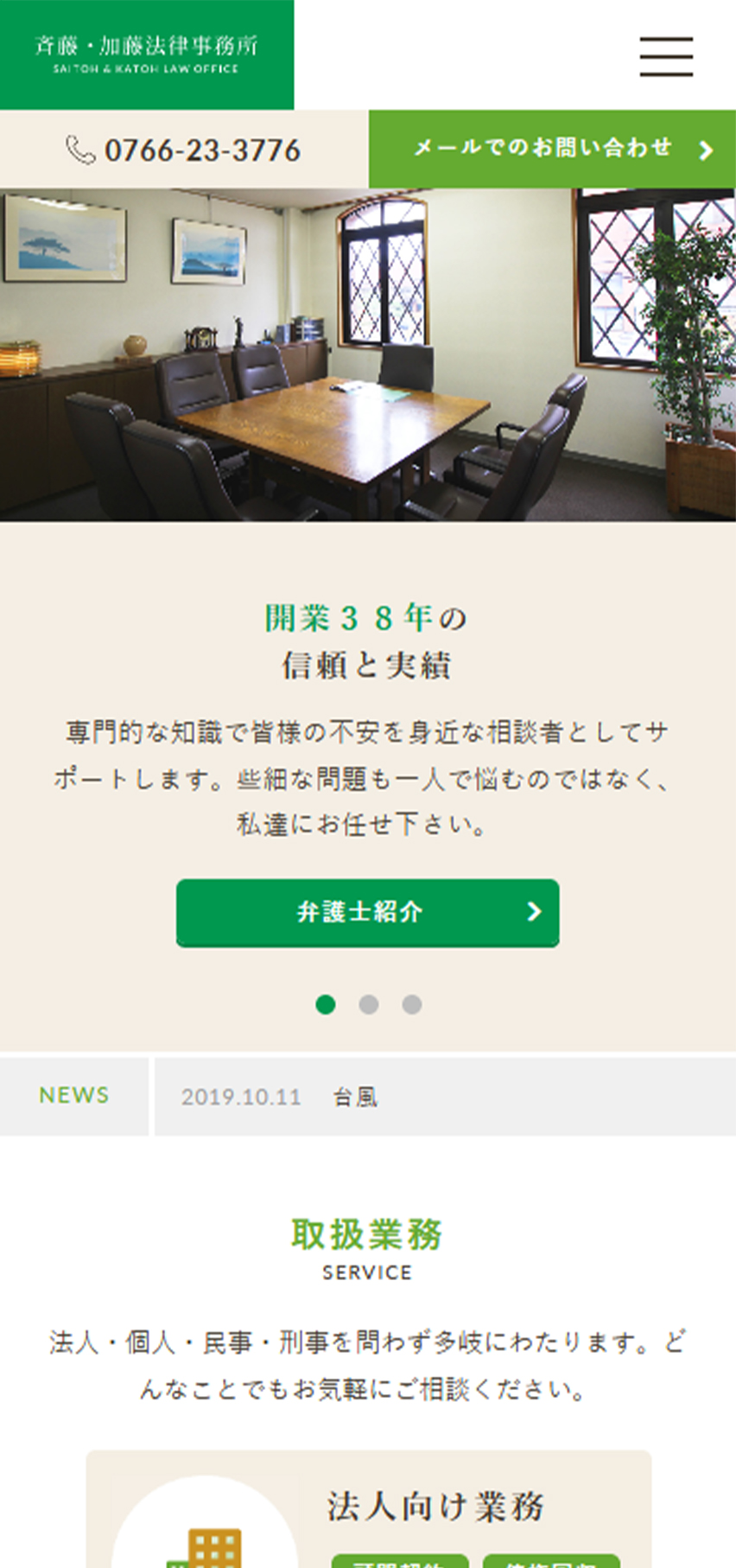Switch to the third slide dot
This screenshot has width=736, height=1568.
[412, 1004]
